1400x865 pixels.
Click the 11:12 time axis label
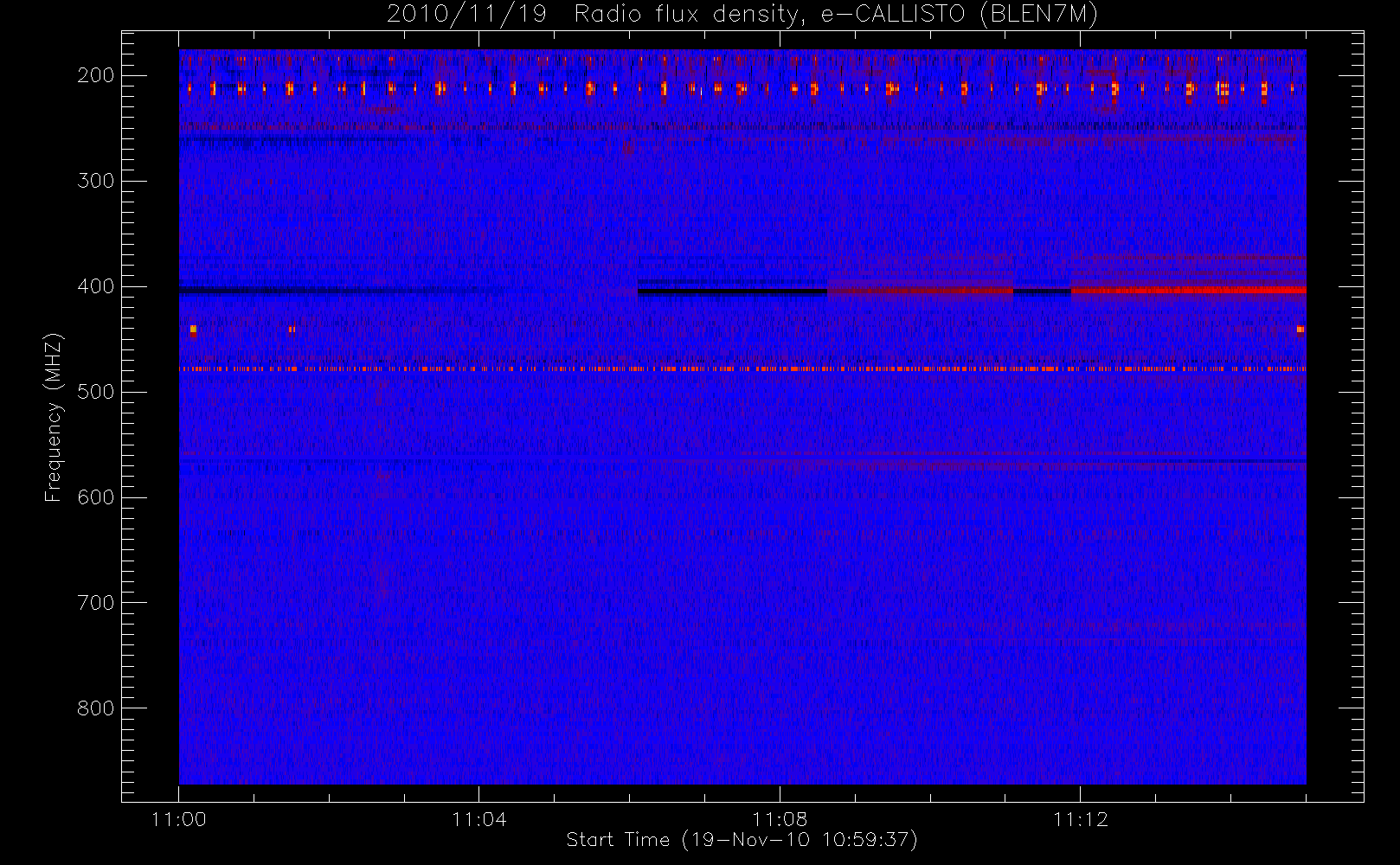coord(1080,819)
